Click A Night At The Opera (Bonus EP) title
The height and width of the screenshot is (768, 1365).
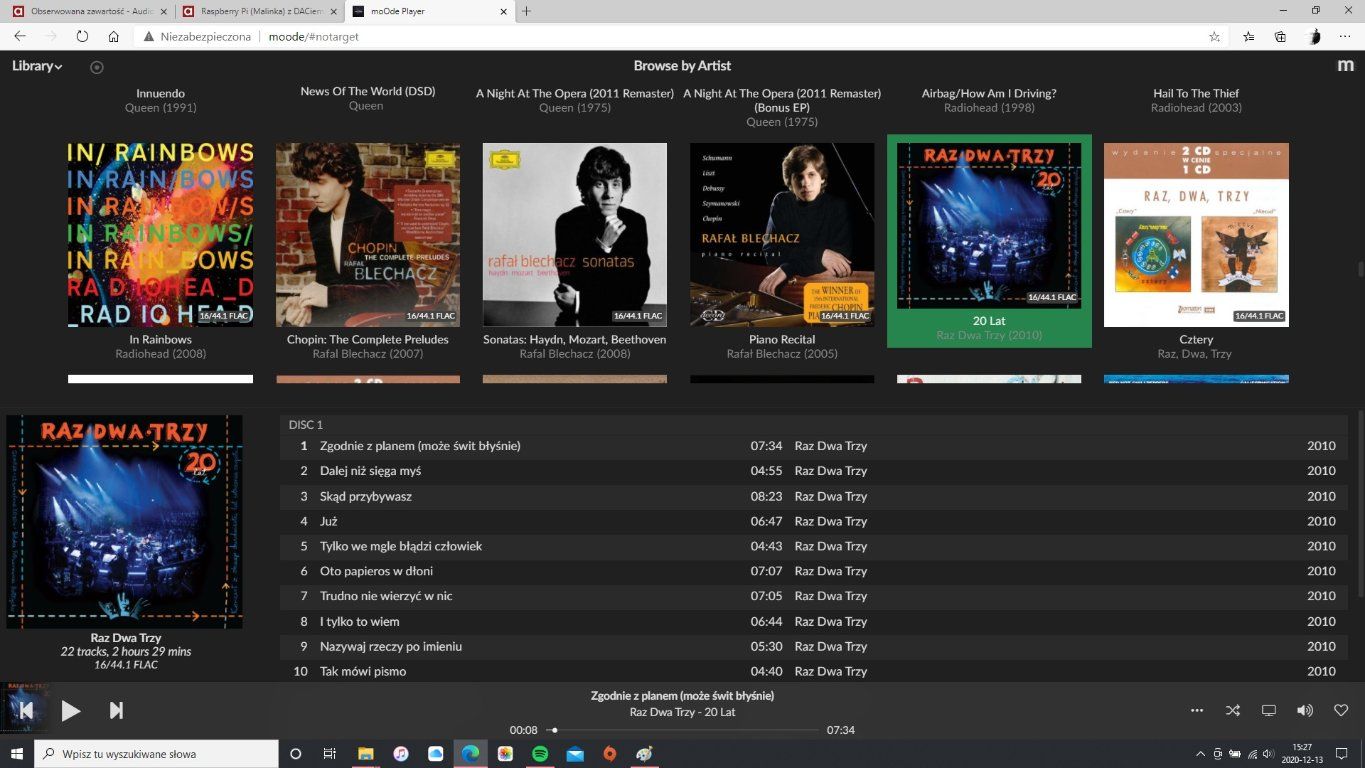click(782, 100)
